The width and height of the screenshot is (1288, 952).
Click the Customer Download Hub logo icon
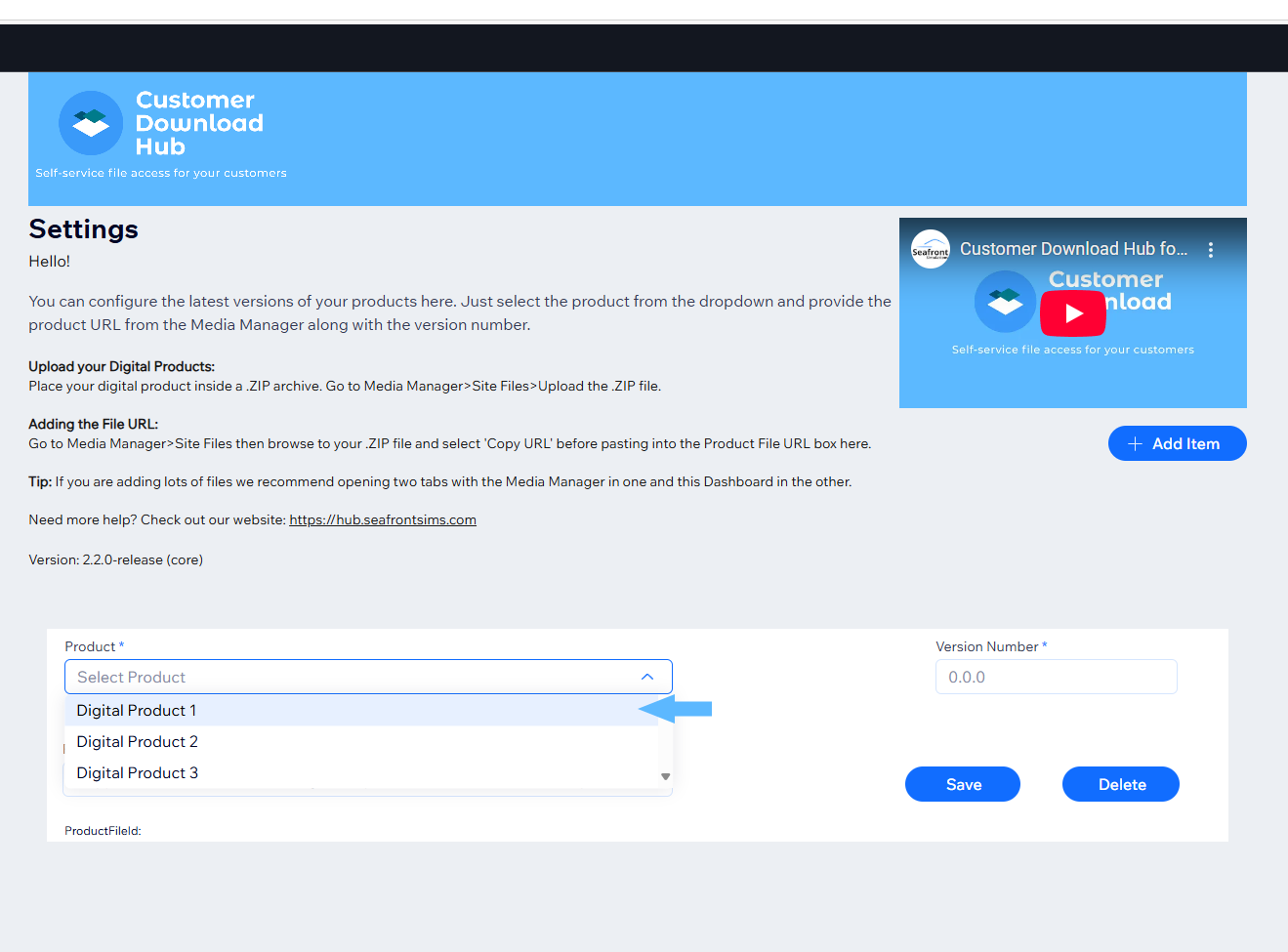pos(91,123)
